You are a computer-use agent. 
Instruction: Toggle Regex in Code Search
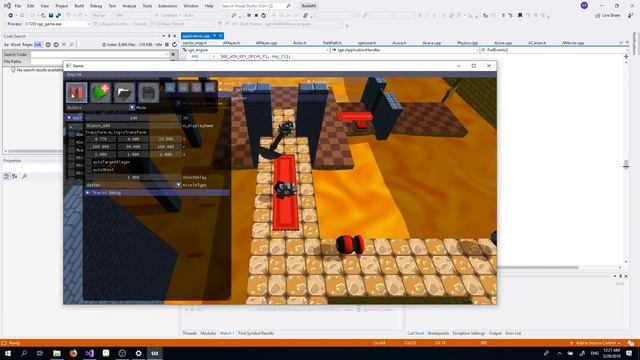coord(27,44)
